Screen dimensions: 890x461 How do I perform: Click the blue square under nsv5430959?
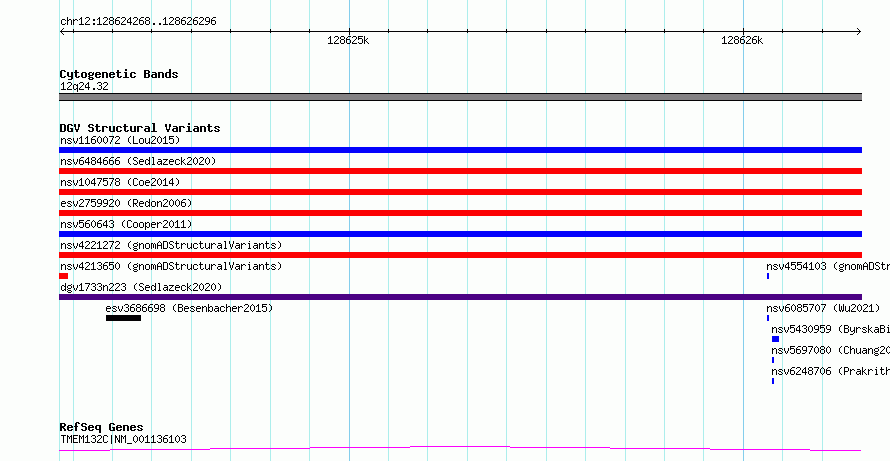pyautogui.click(x=775, y=339)
